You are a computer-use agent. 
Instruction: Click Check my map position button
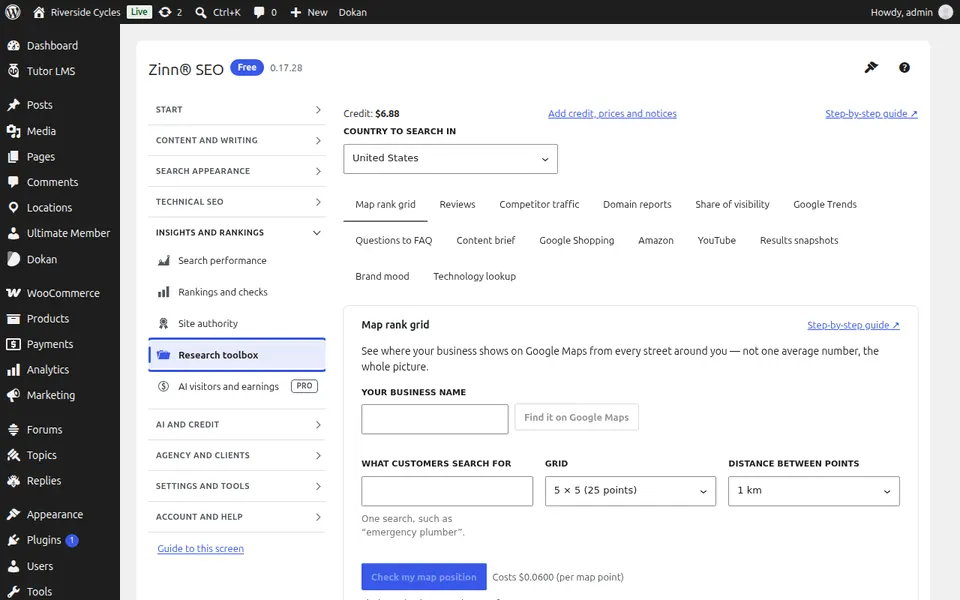click(x=424, y=577)
